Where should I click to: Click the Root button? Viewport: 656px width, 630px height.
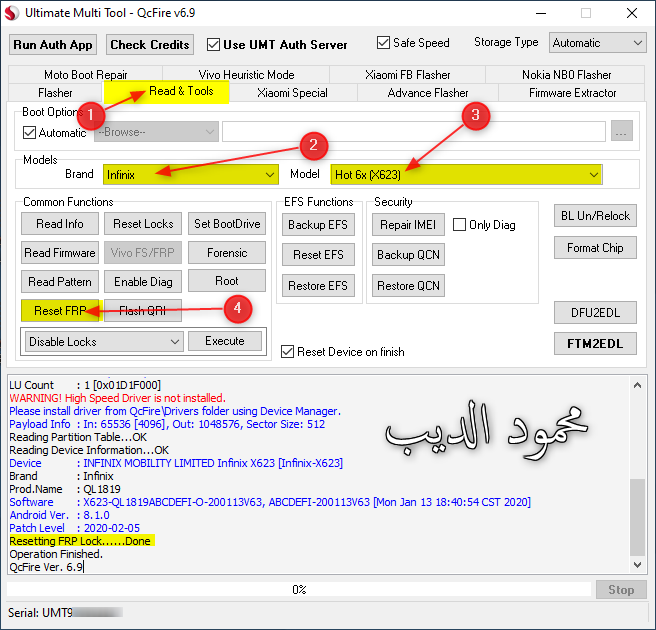(x=227, y=280)
